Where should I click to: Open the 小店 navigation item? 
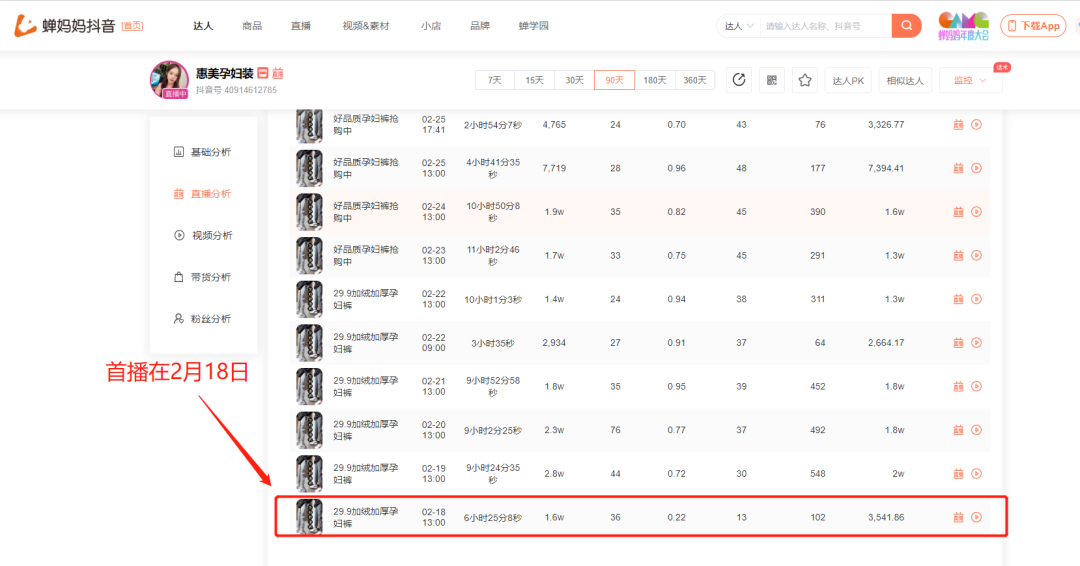[431, 25]
